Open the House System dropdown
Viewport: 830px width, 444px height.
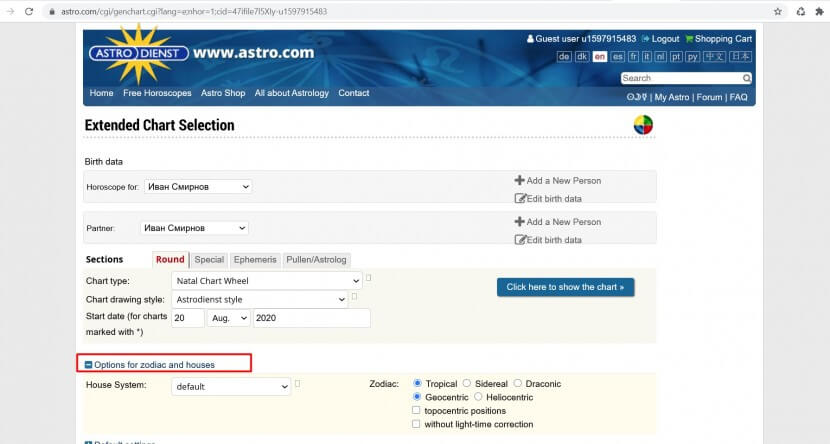(x=231, y=386)
